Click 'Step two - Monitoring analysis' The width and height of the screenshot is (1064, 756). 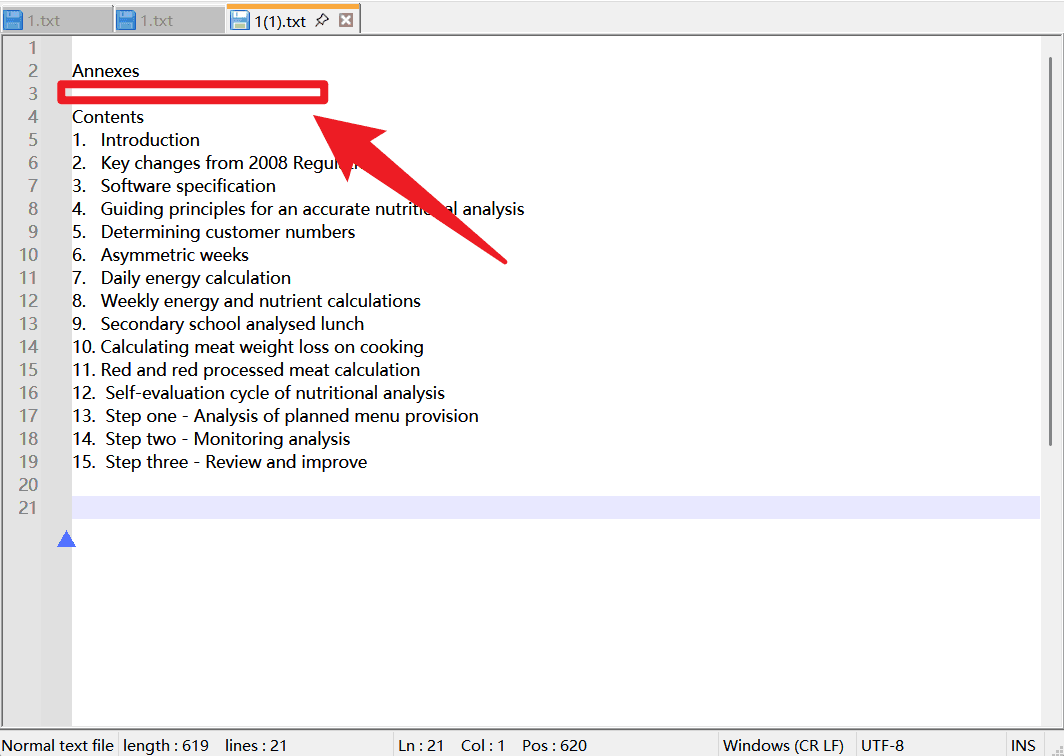click(x=227, y=439)
